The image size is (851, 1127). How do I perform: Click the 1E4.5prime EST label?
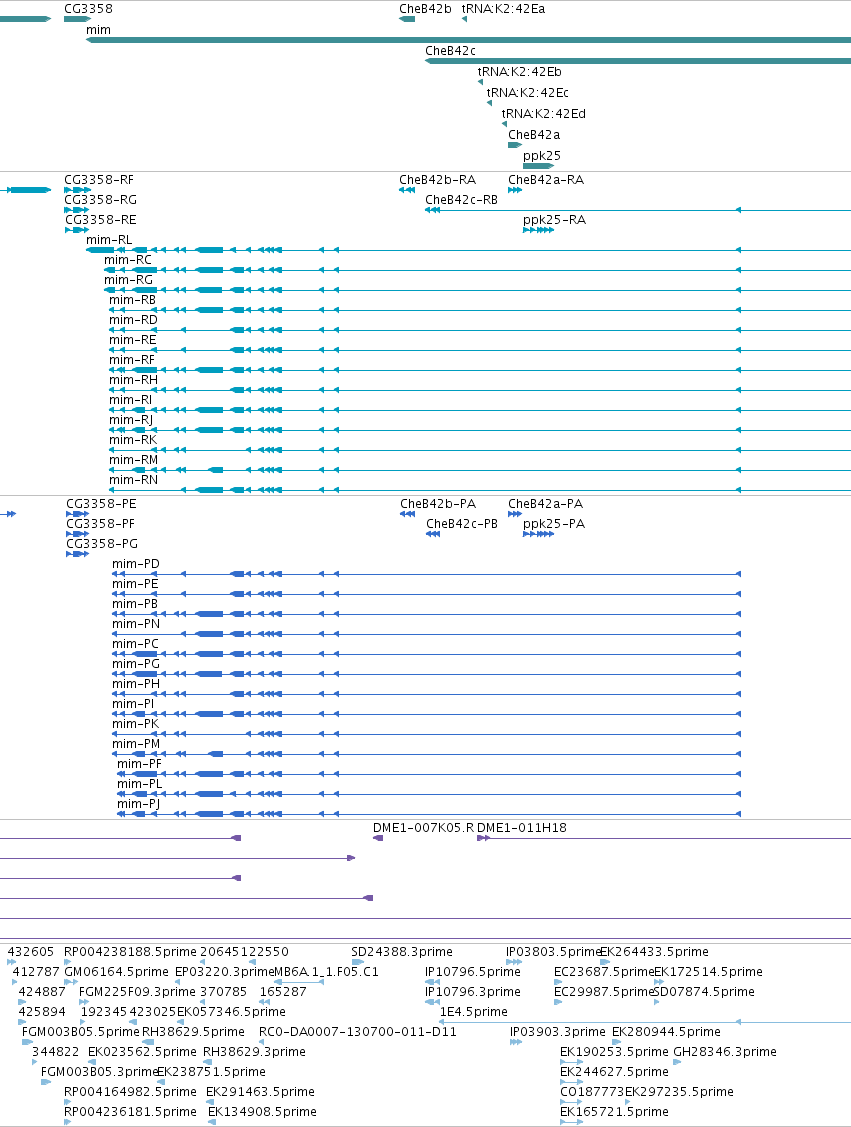474,1011
